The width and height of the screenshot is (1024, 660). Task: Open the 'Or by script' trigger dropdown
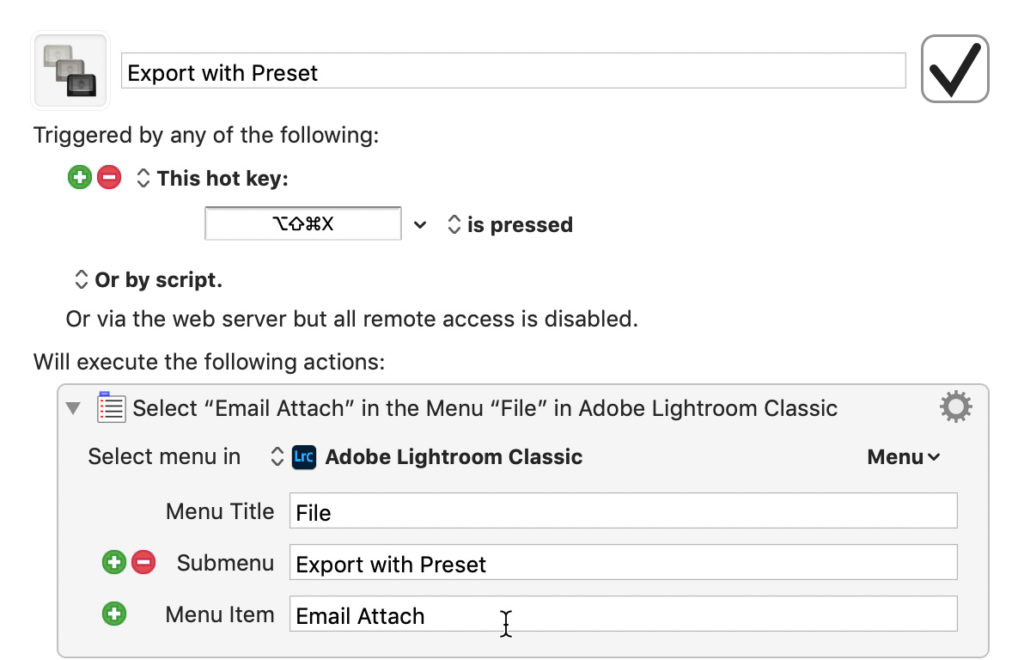[x=81, y=280]
